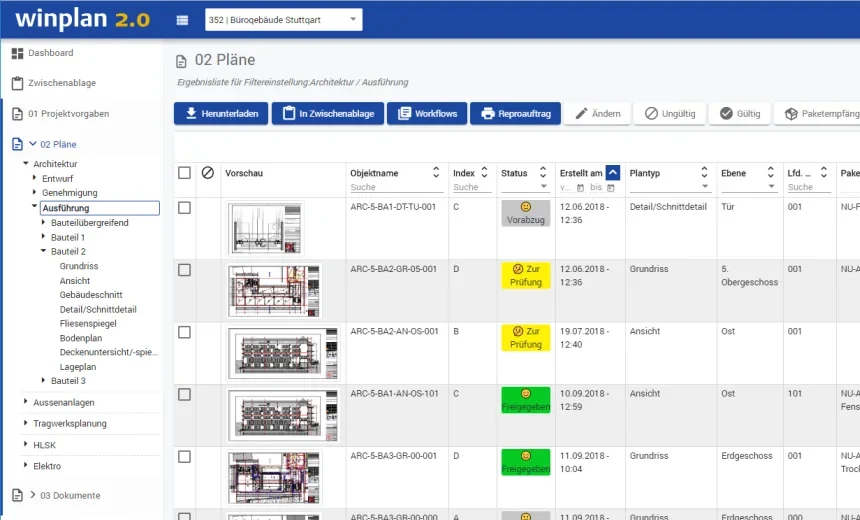Click the Dashboard grid icon

coord(18,53)
